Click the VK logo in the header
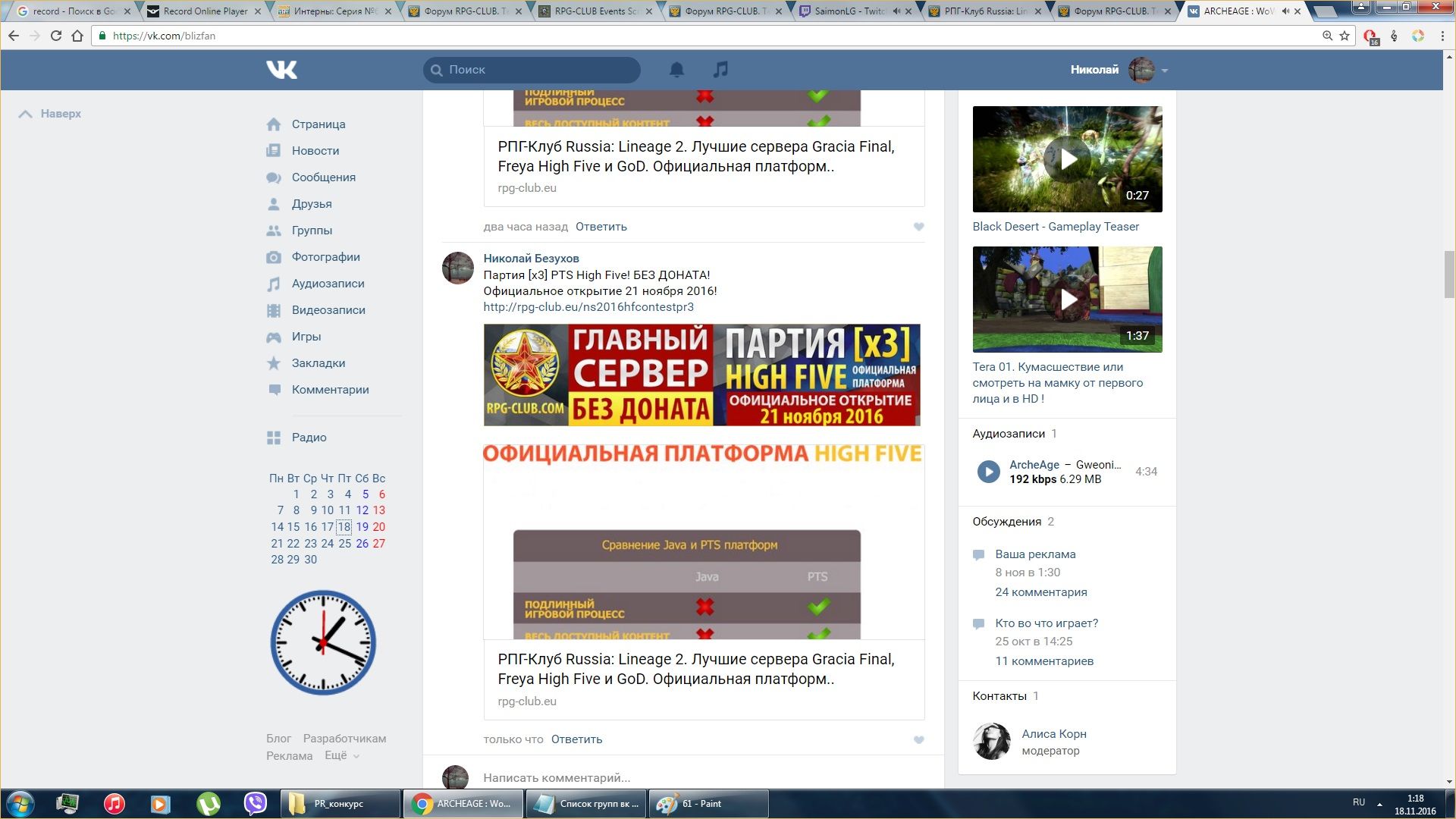 tap(281, 70)
